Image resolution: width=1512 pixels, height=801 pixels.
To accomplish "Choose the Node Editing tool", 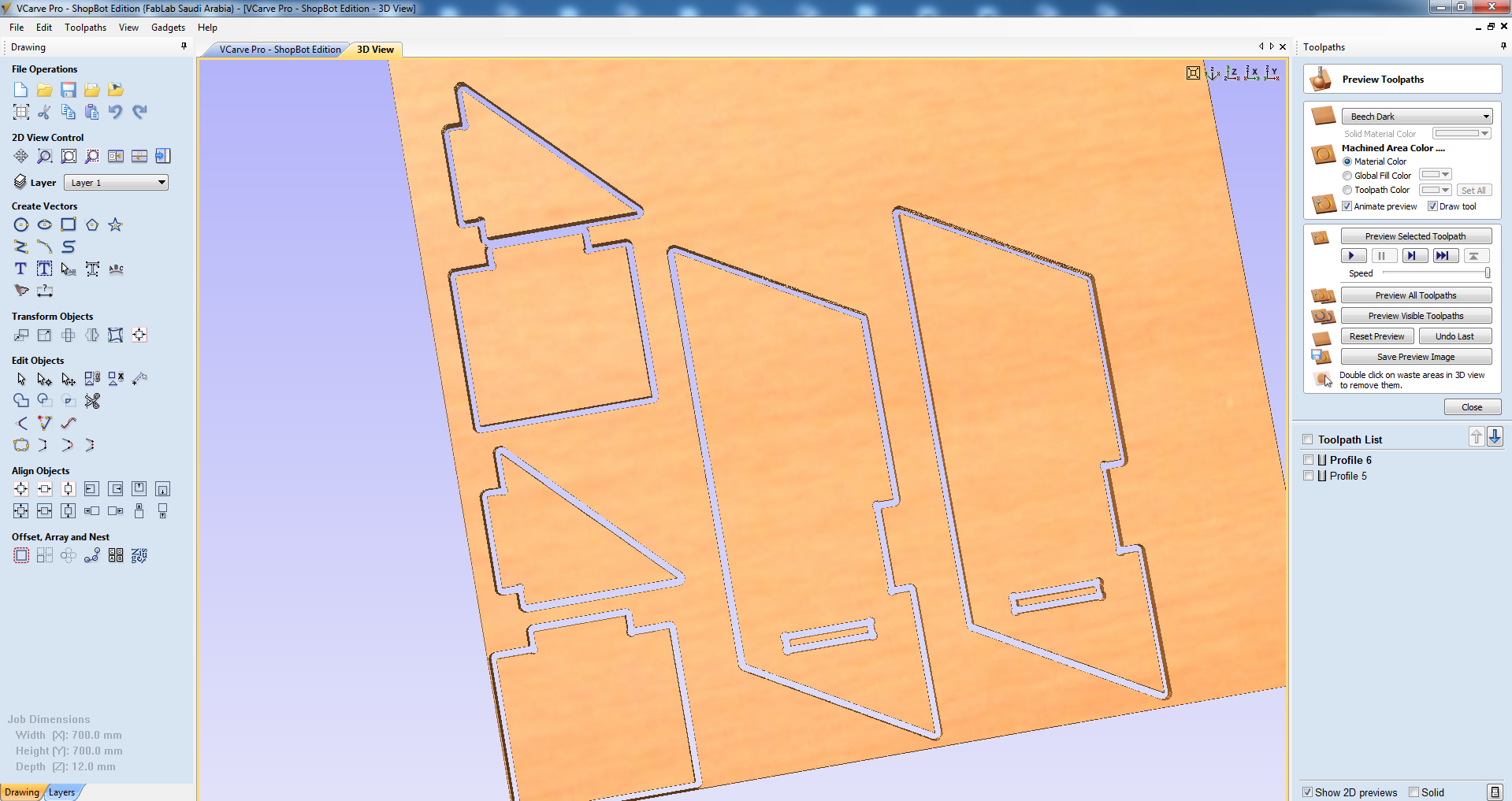I will pos(45,380).
